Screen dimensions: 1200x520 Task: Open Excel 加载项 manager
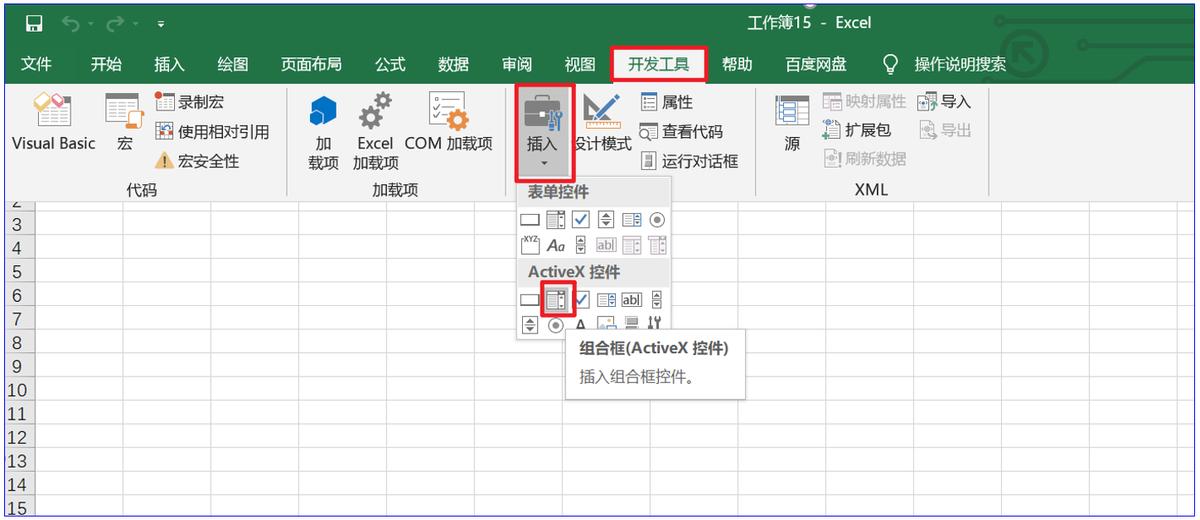375,132
